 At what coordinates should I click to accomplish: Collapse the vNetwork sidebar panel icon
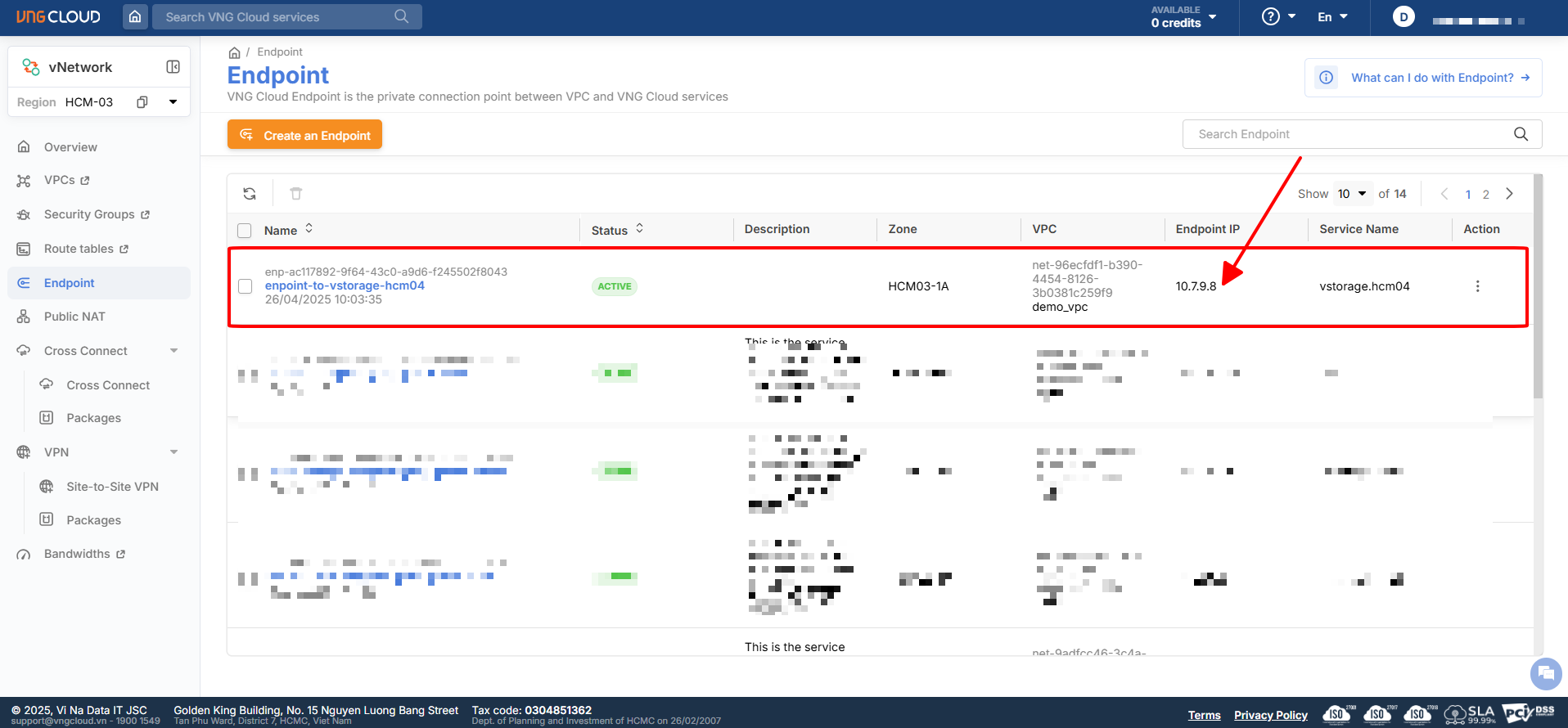173,67
